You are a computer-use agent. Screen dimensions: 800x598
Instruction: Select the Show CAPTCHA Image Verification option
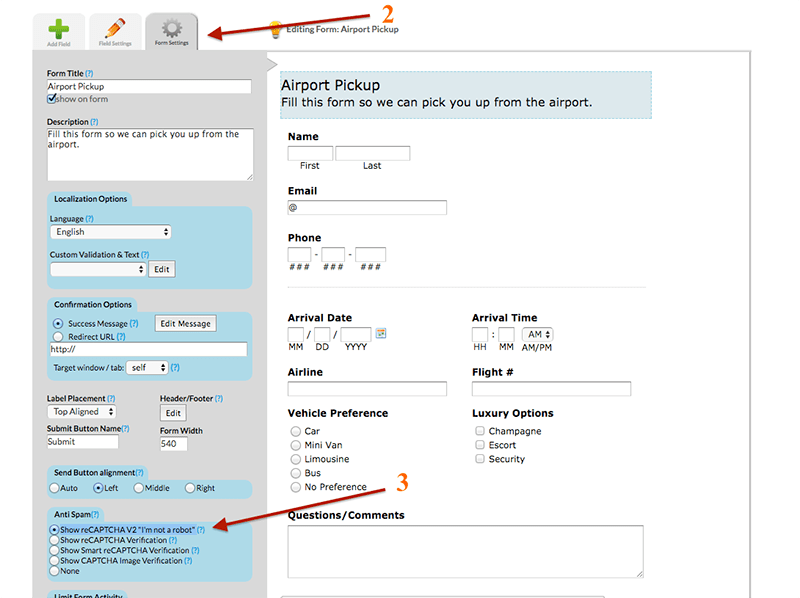[x=53, y=560]
